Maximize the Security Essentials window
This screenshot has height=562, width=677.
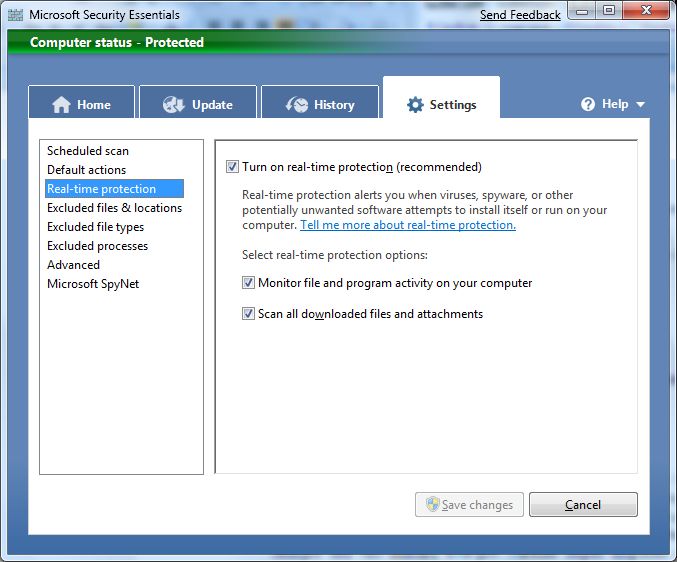(x=609, y=10)
